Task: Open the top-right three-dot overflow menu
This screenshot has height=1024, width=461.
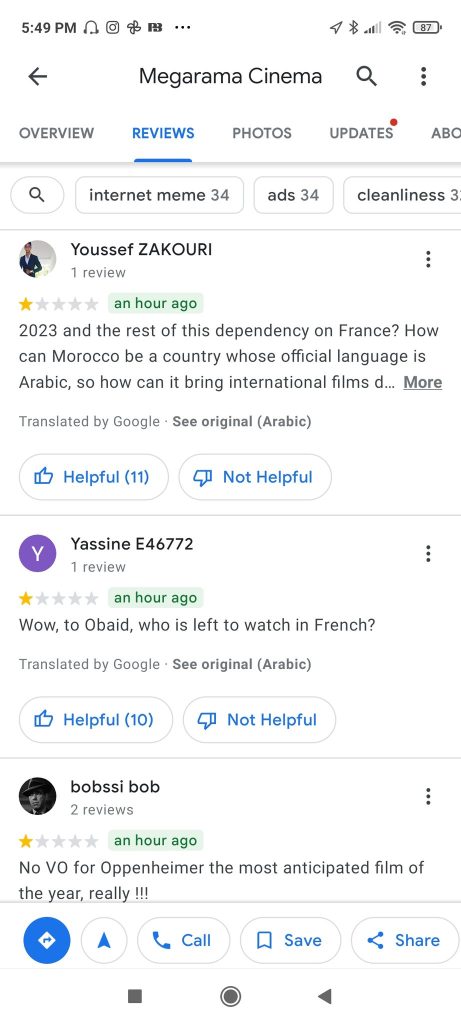Action: click(x=423, y=76)
